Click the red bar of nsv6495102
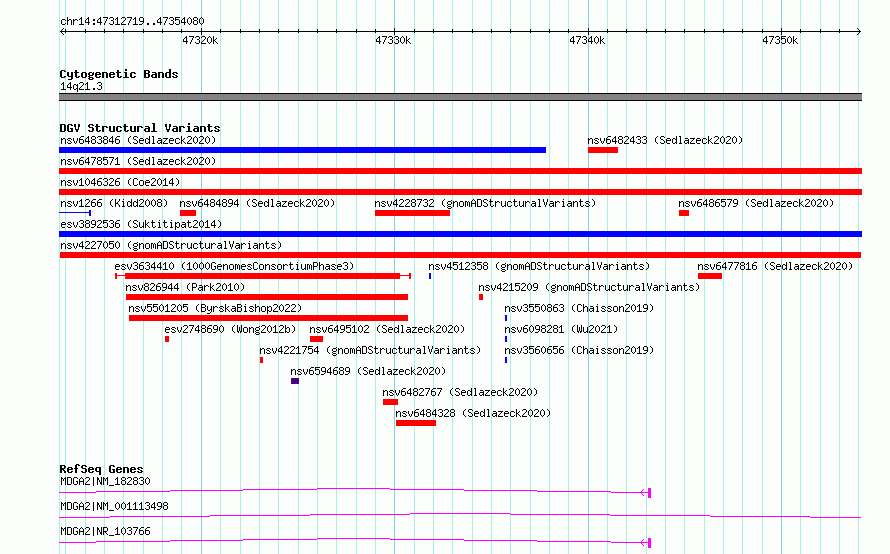Viewport: 890px width, 554px height. point(317,339)
